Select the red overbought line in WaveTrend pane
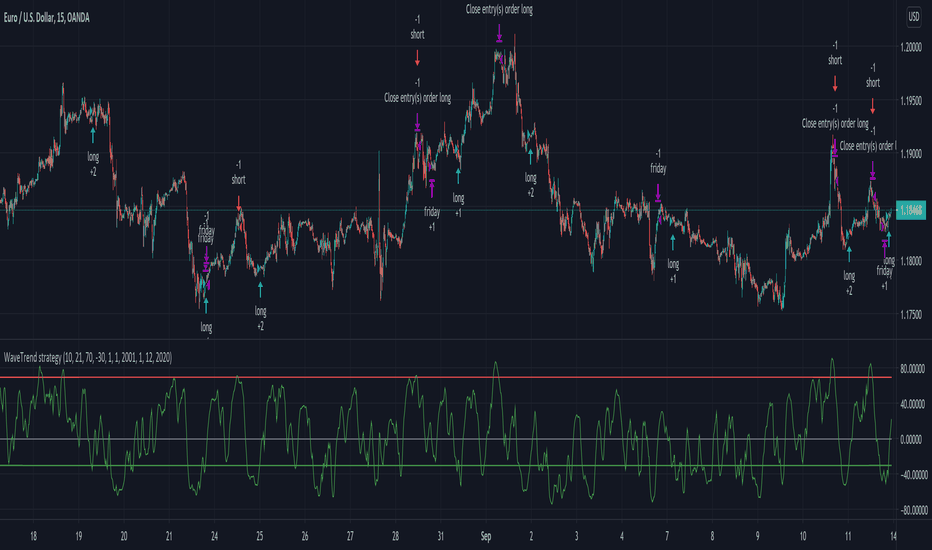This screenshot has width=932, height=550. (446, 378)
